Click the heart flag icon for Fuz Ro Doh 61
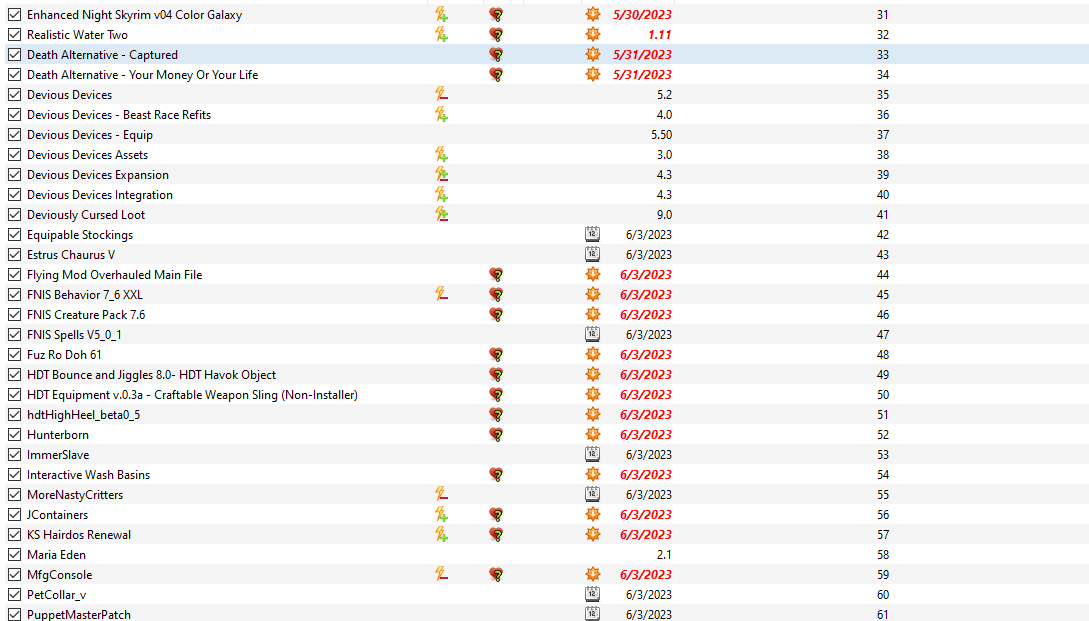This screenshot has width=1089, height=621. pos(496,354)
